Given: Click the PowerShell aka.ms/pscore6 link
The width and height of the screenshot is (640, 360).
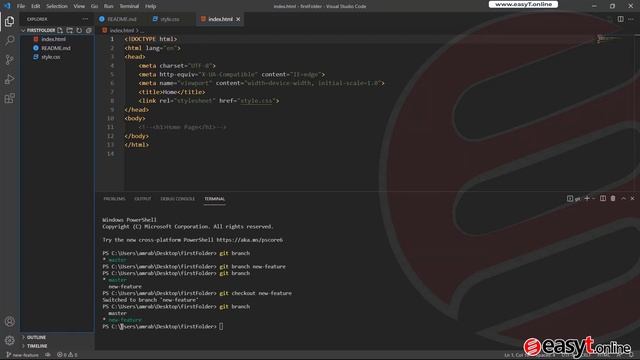Looking at the screenshot, I should pyautogui.click(x=249, y=240).
